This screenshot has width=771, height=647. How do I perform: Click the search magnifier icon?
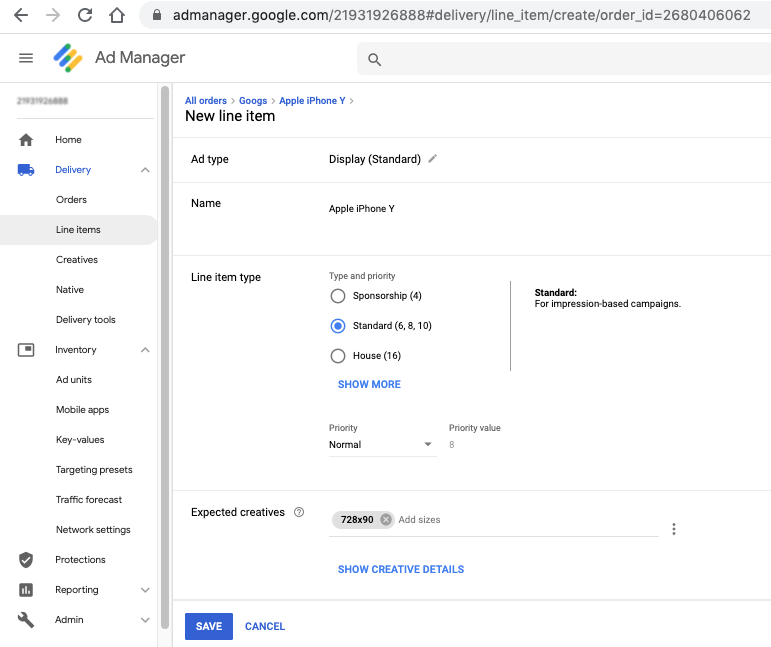[x=374, y=59]
